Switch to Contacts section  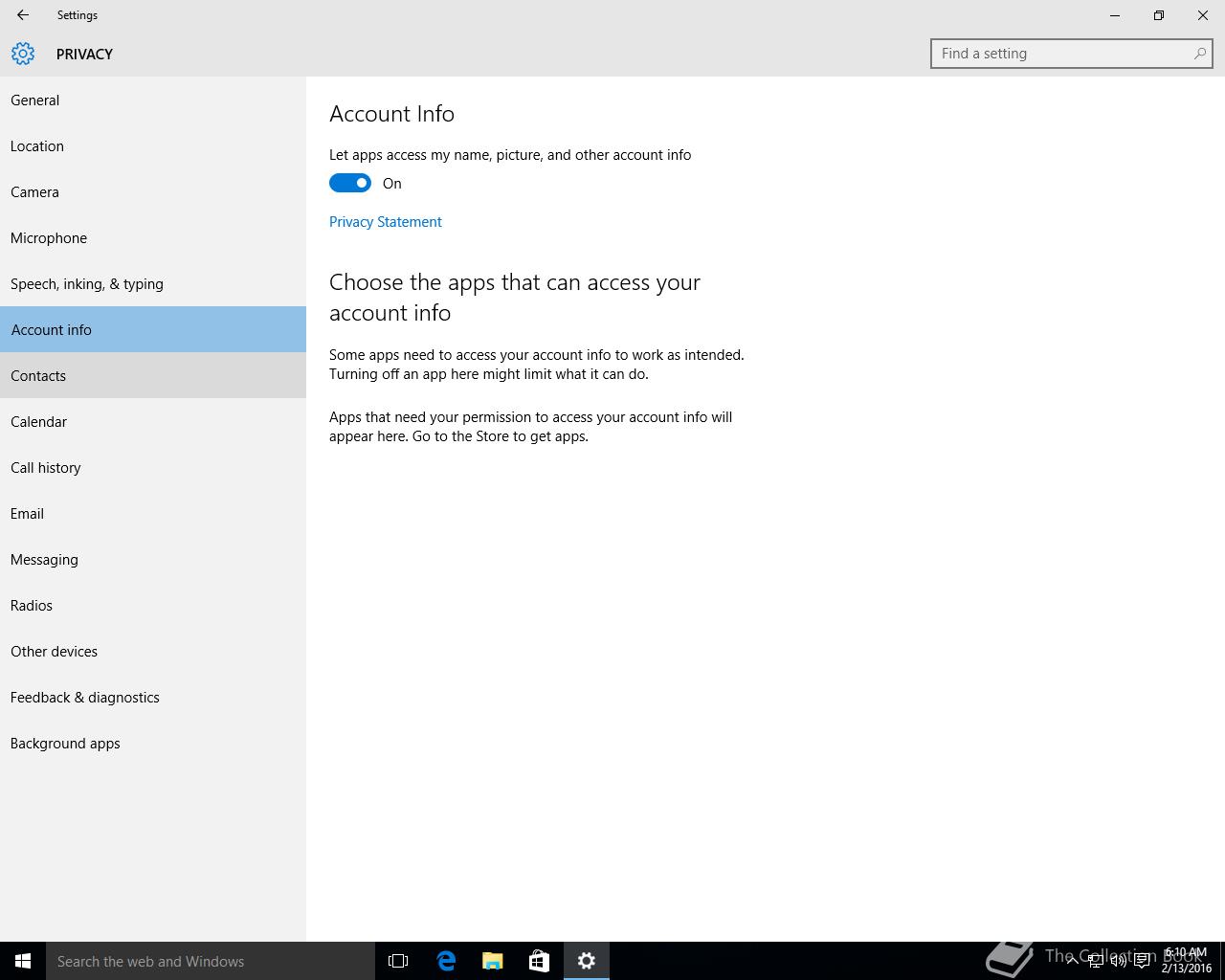tap(38, 376)
